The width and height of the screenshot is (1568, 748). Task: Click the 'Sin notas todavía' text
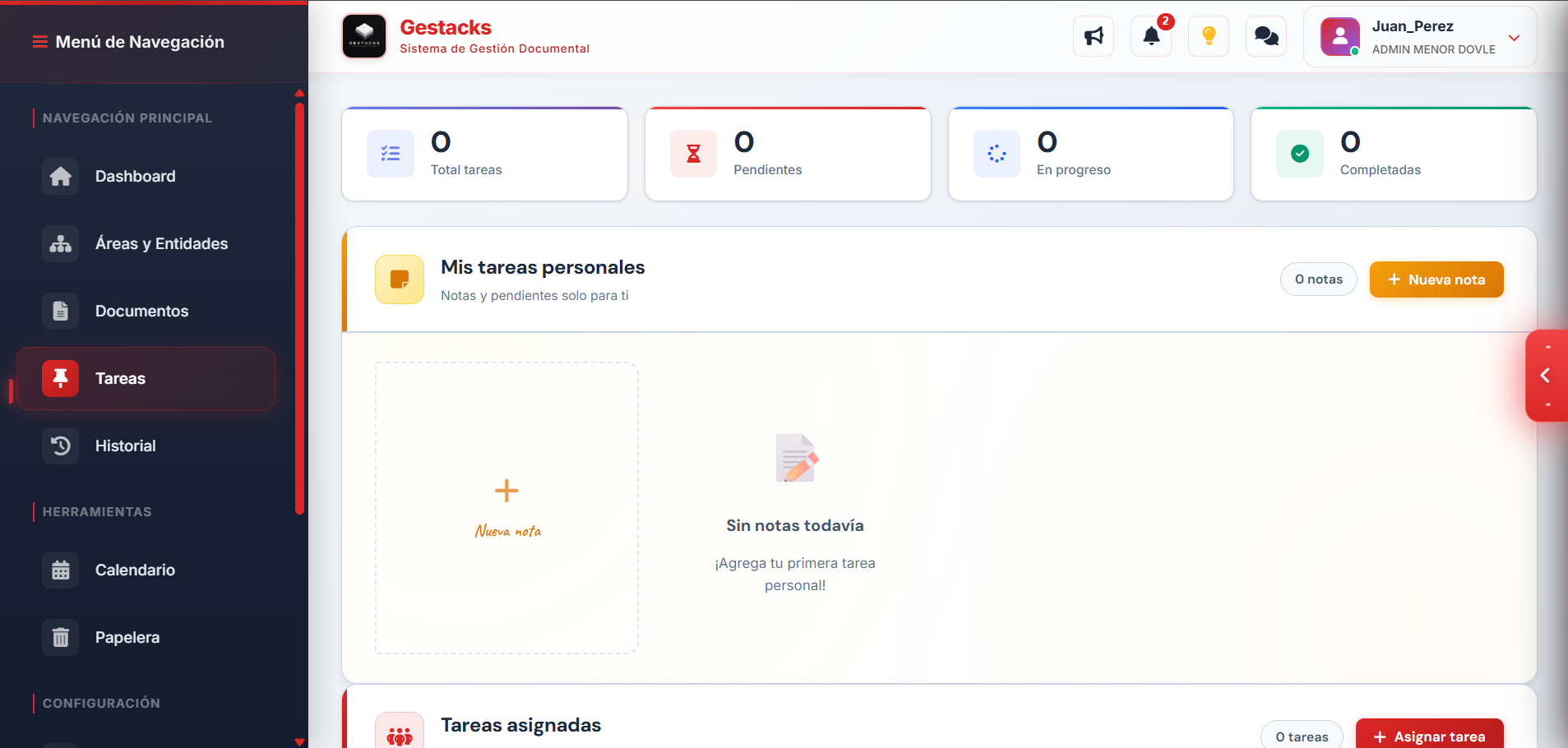tap(795, 525)
